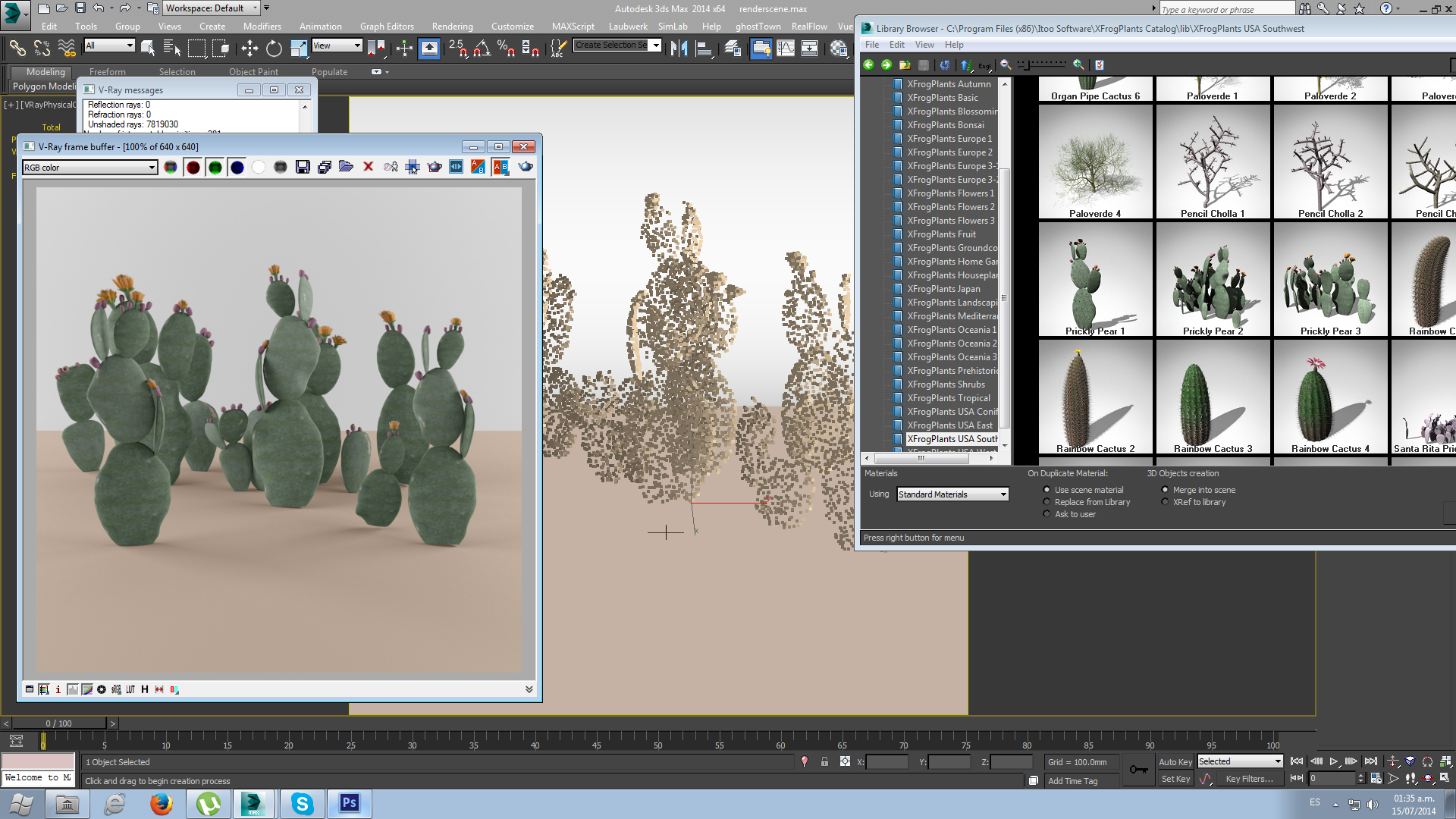Screen dimensions: 1456x819
Task: Open the Rendering menu
Action: click(452, 27)
